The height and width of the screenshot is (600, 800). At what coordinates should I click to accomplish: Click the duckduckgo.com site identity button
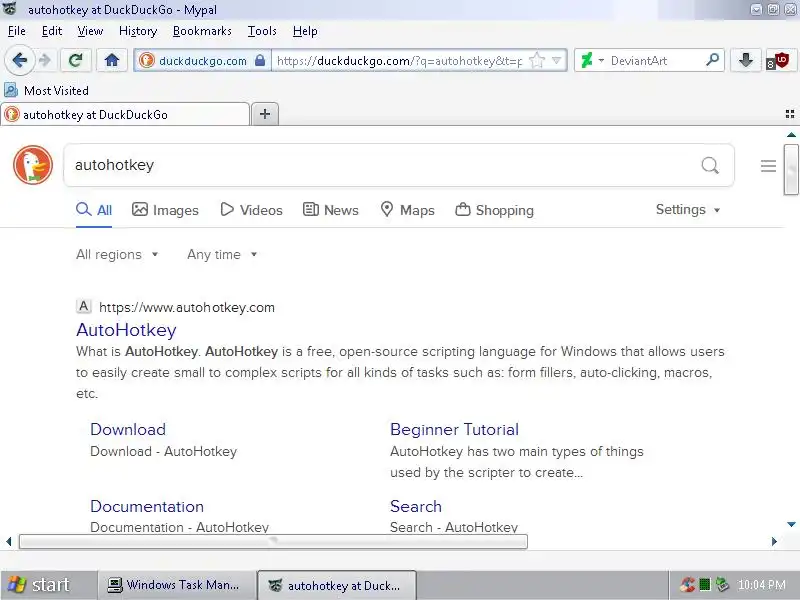[x=202, y=61]
